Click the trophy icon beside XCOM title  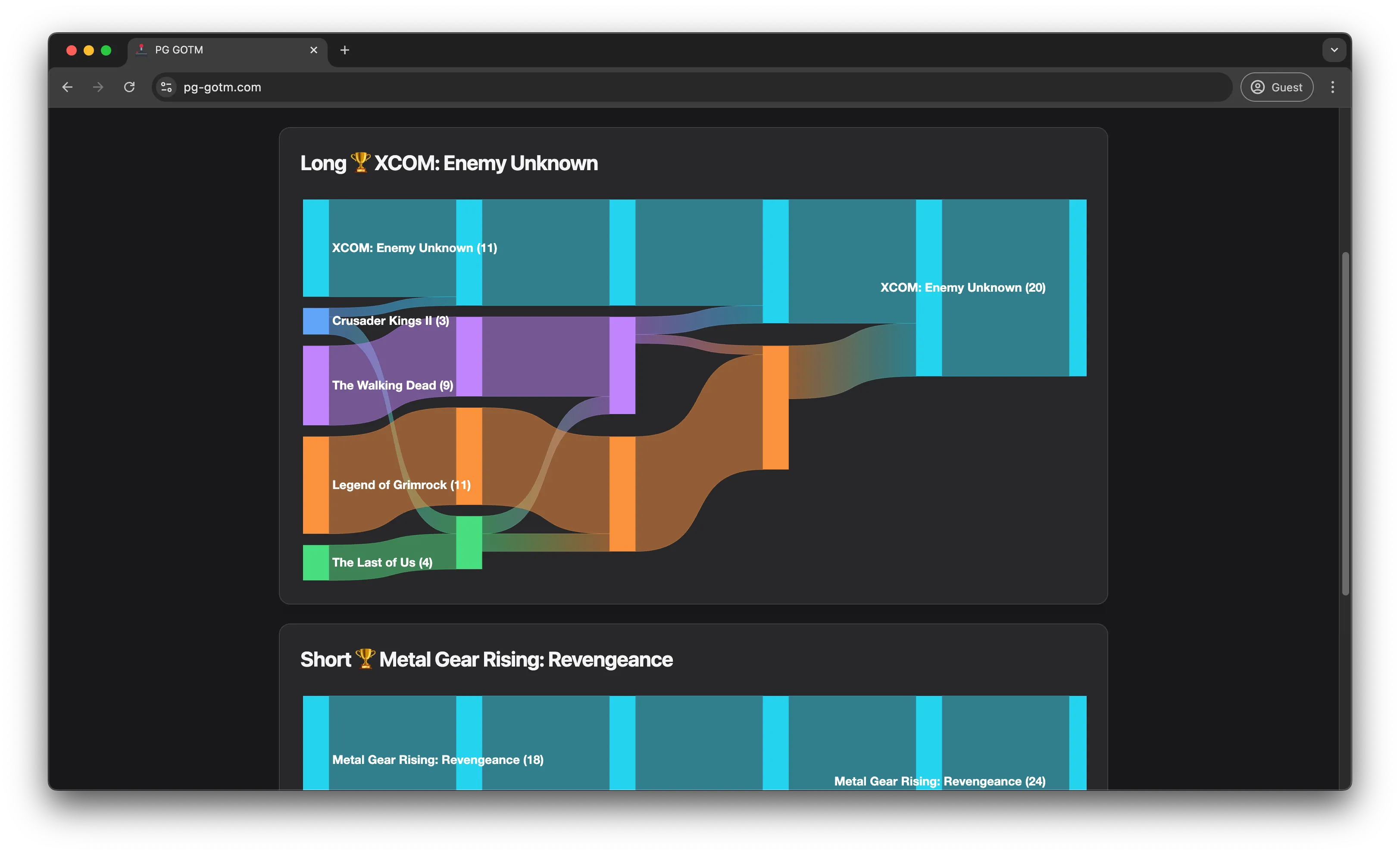pos(360,163)
